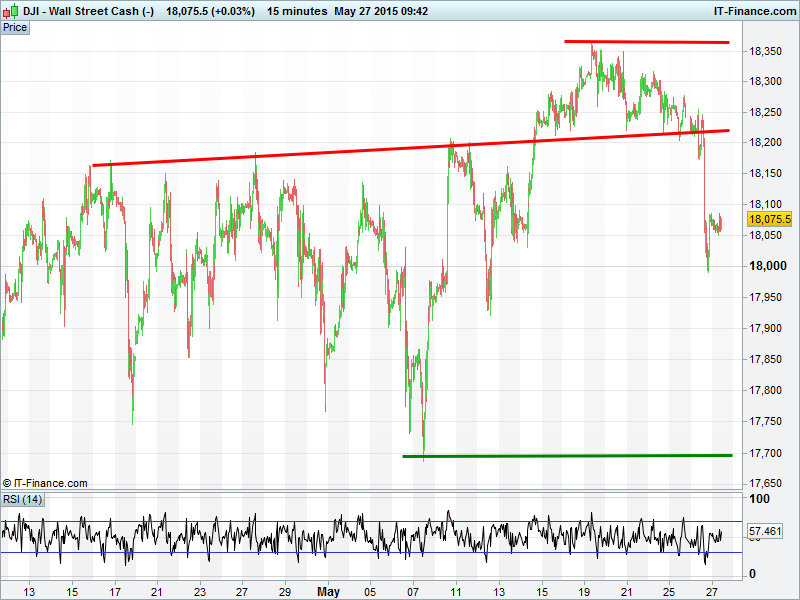Viewport: 800px width, 600px height.
Task: Click the May label on the date axis
Action: (329, 591)
